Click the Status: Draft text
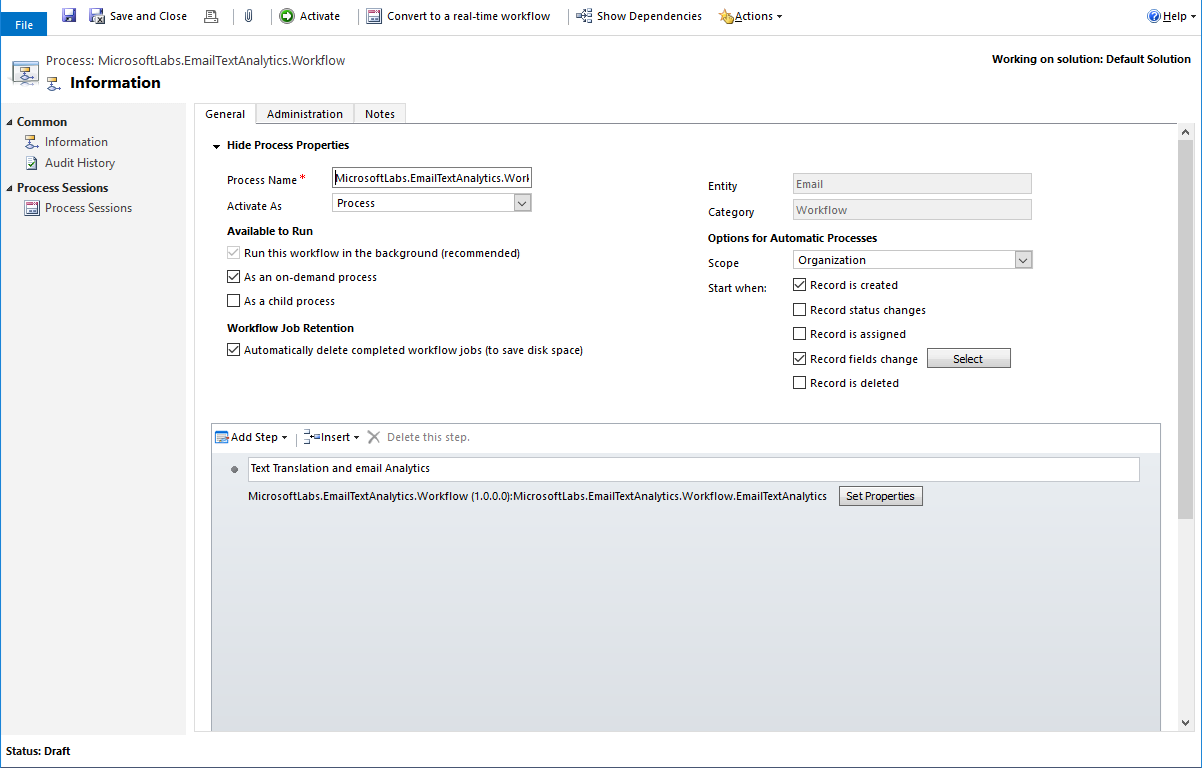Screen dimensions: 1202x768 38,751
